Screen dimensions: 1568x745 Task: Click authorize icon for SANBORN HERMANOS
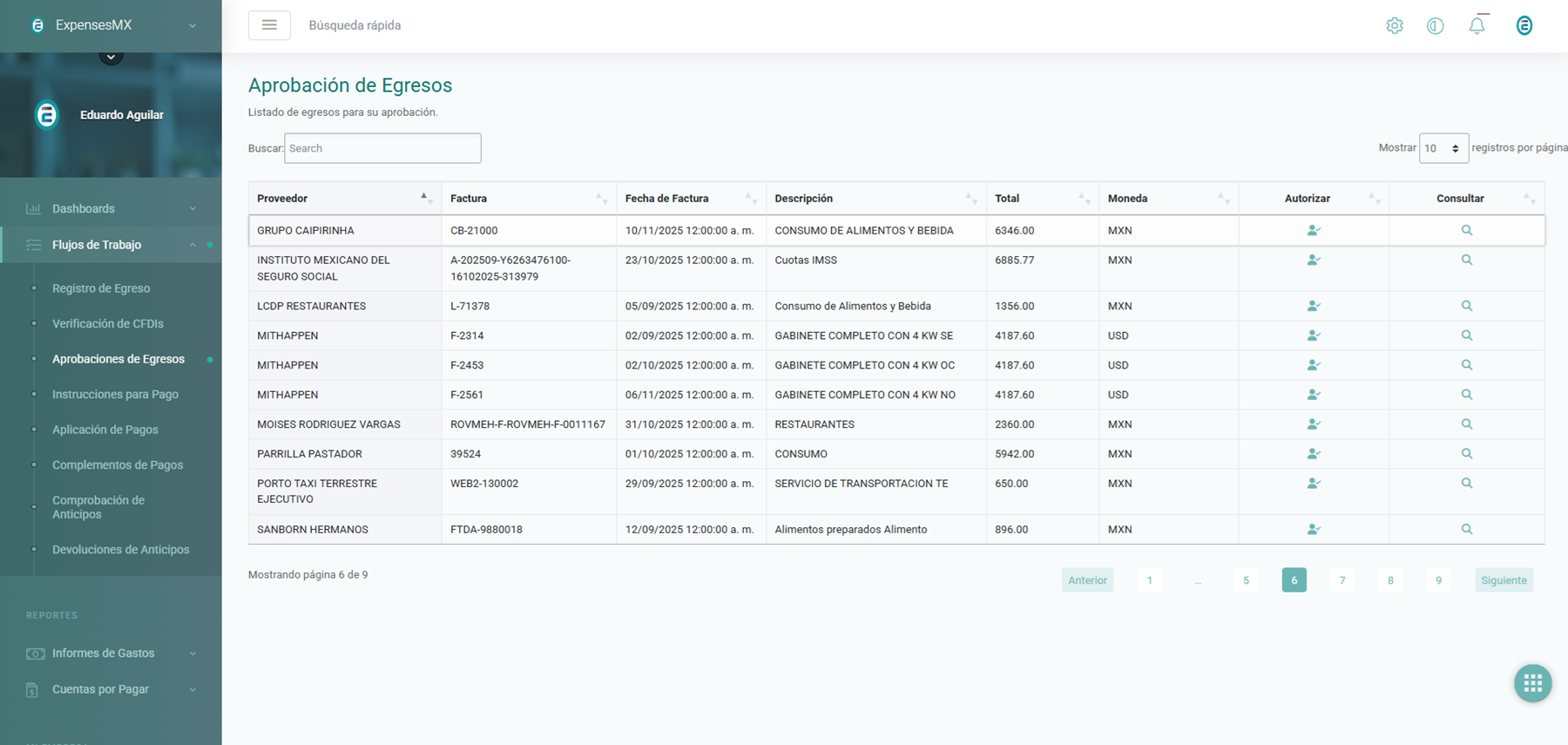coord(1314,529)
